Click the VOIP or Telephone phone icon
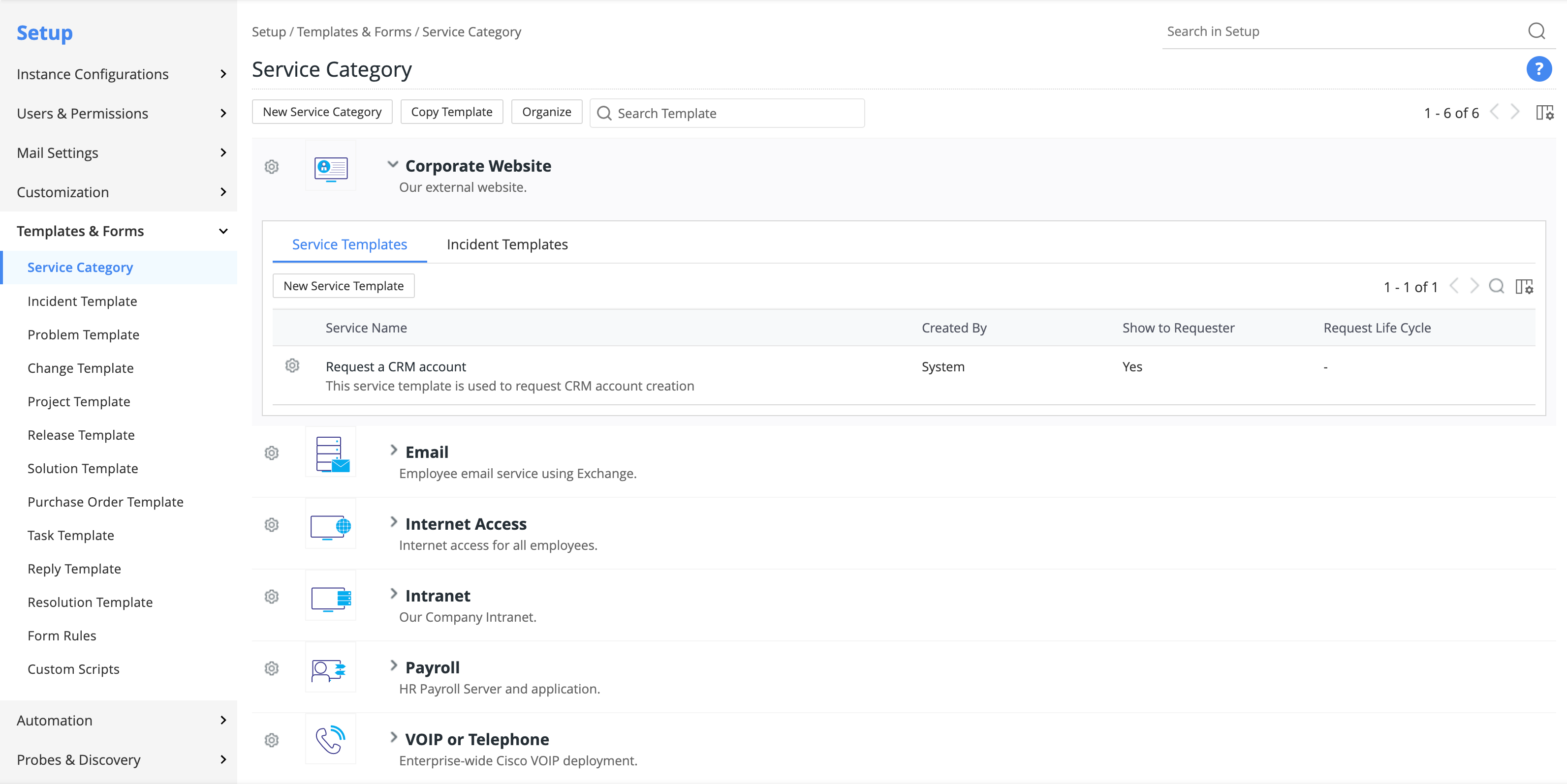The height and width of the screenshot is (784, 1567). [x=330, y=739]
